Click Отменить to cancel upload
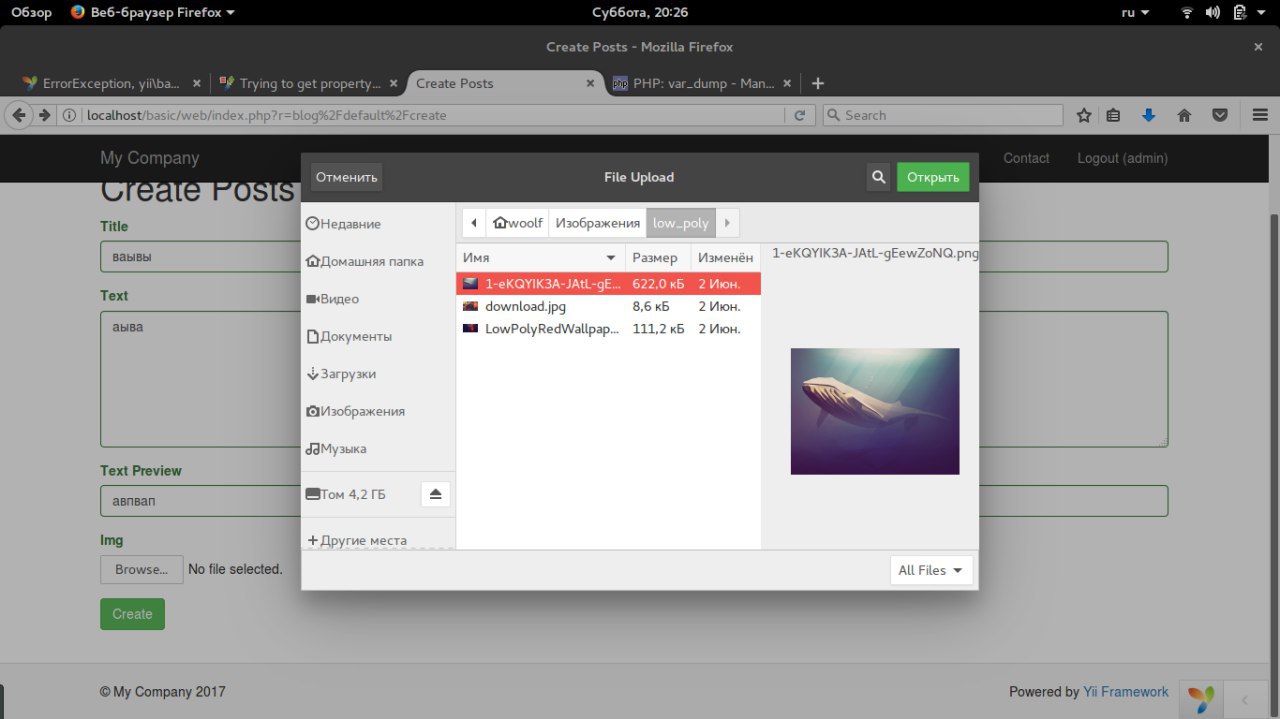Viewport: 1280px width, 719px height. pyautogui.click(x=347, y=177)
